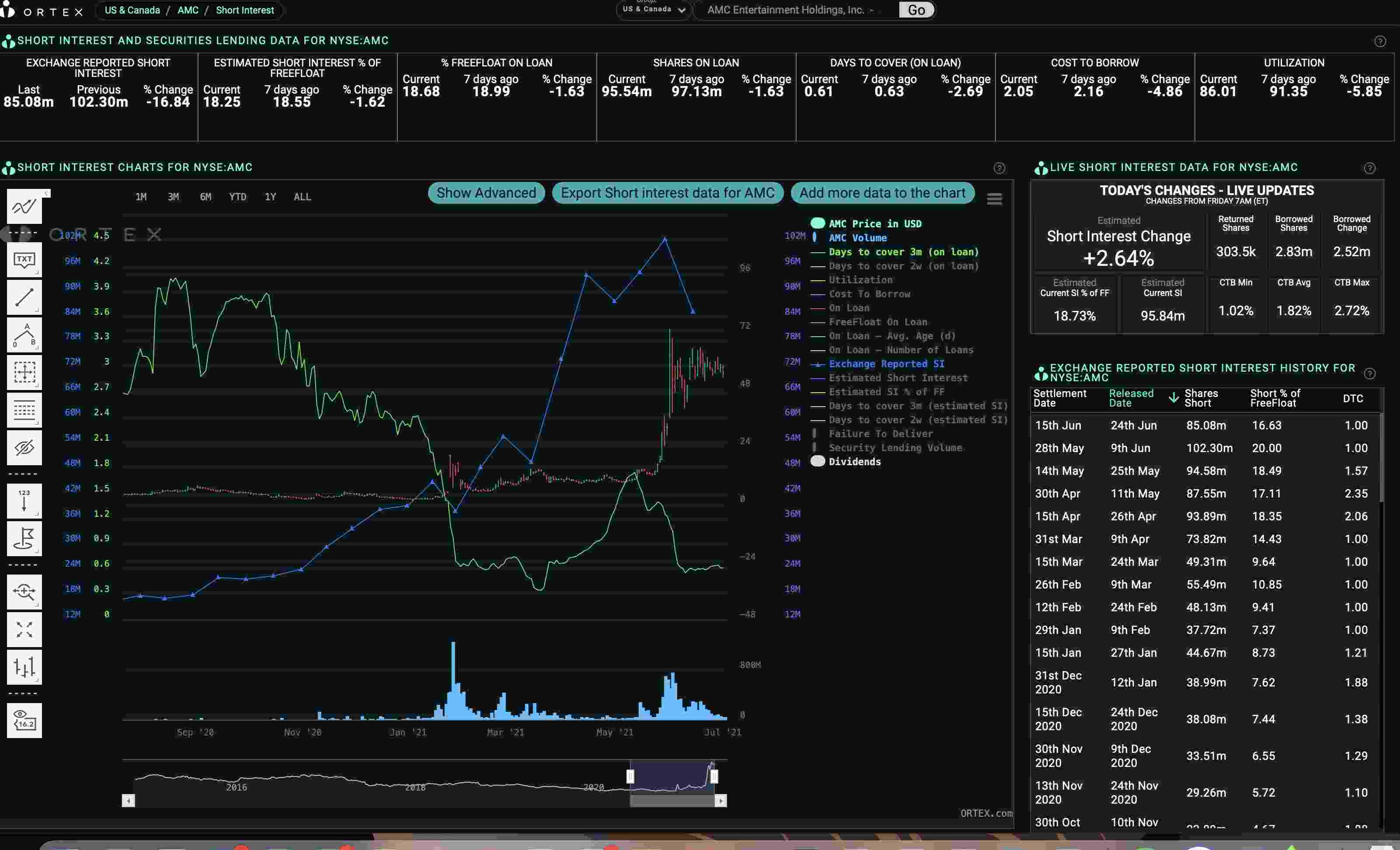Click inside the AMC ticker search field
1400x850 pixels.
(x=790, y=10)
